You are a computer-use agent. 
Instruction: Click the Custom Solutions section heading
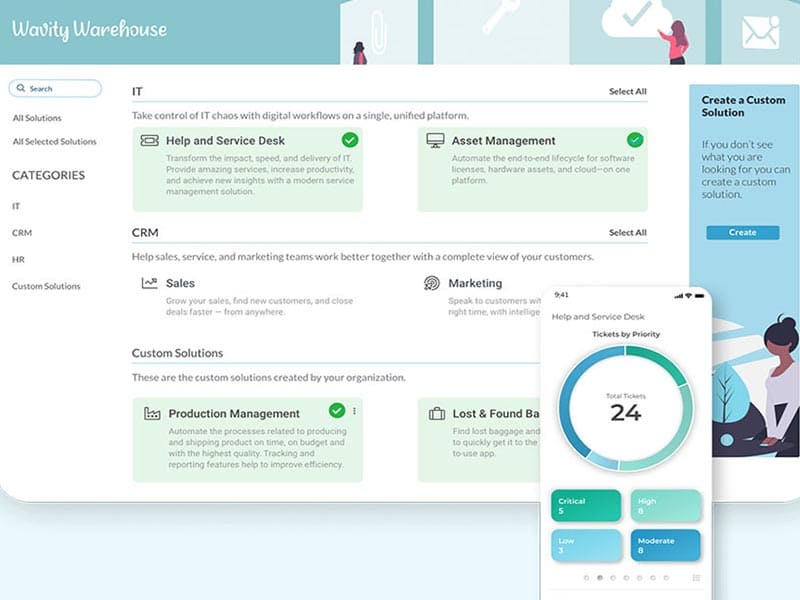click(x=177, y=353)
